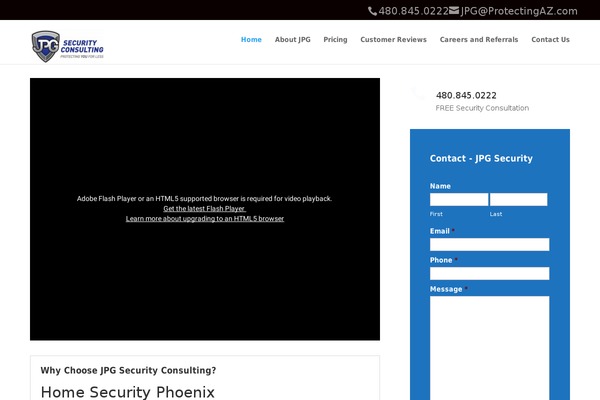Viewport: 600px width, 400px height.
Task: Open the Pricing page
Action: [x=335, y=39]
